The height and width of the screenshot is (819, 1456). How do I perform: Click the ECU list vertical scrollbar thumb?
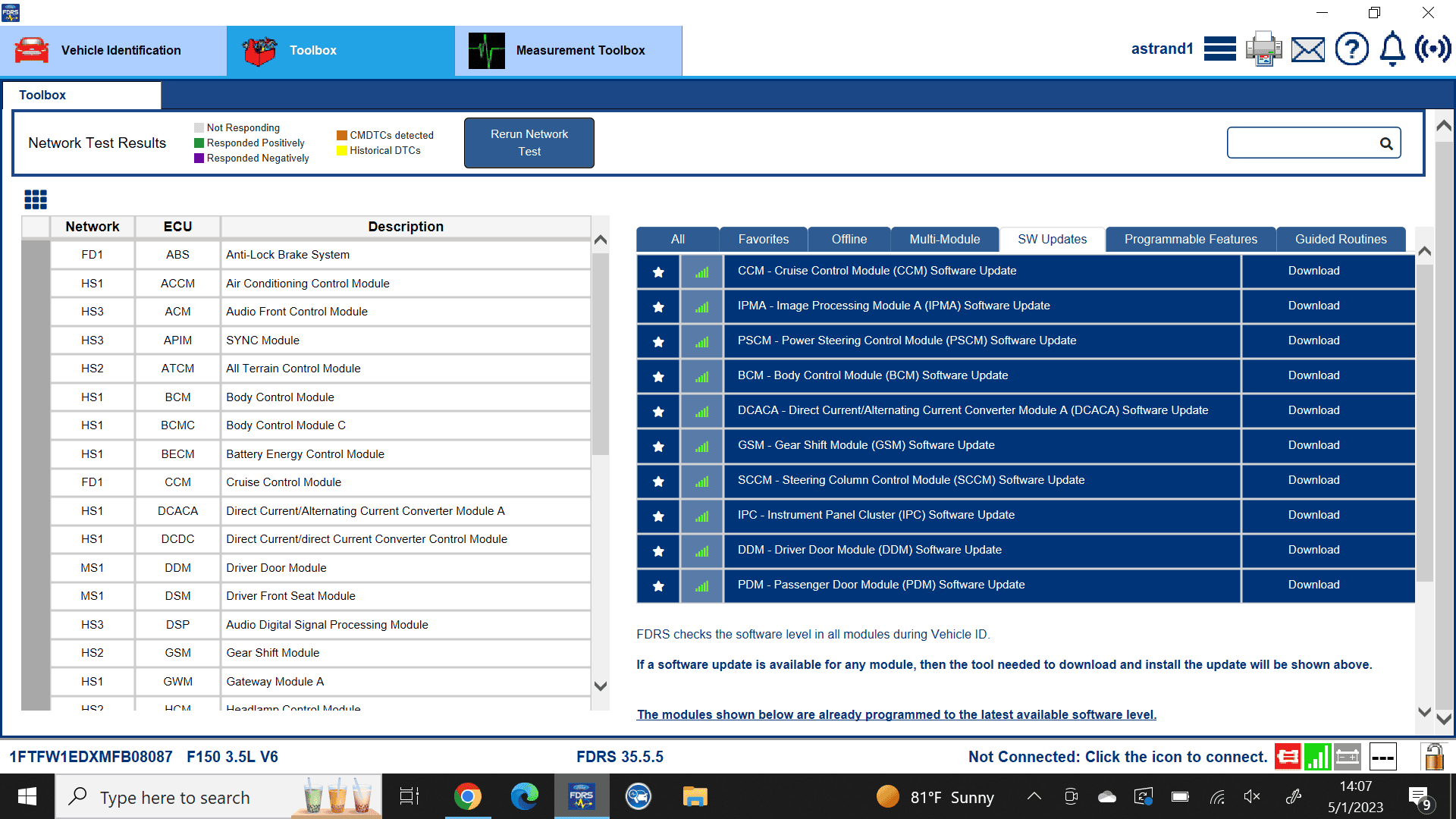601,353
